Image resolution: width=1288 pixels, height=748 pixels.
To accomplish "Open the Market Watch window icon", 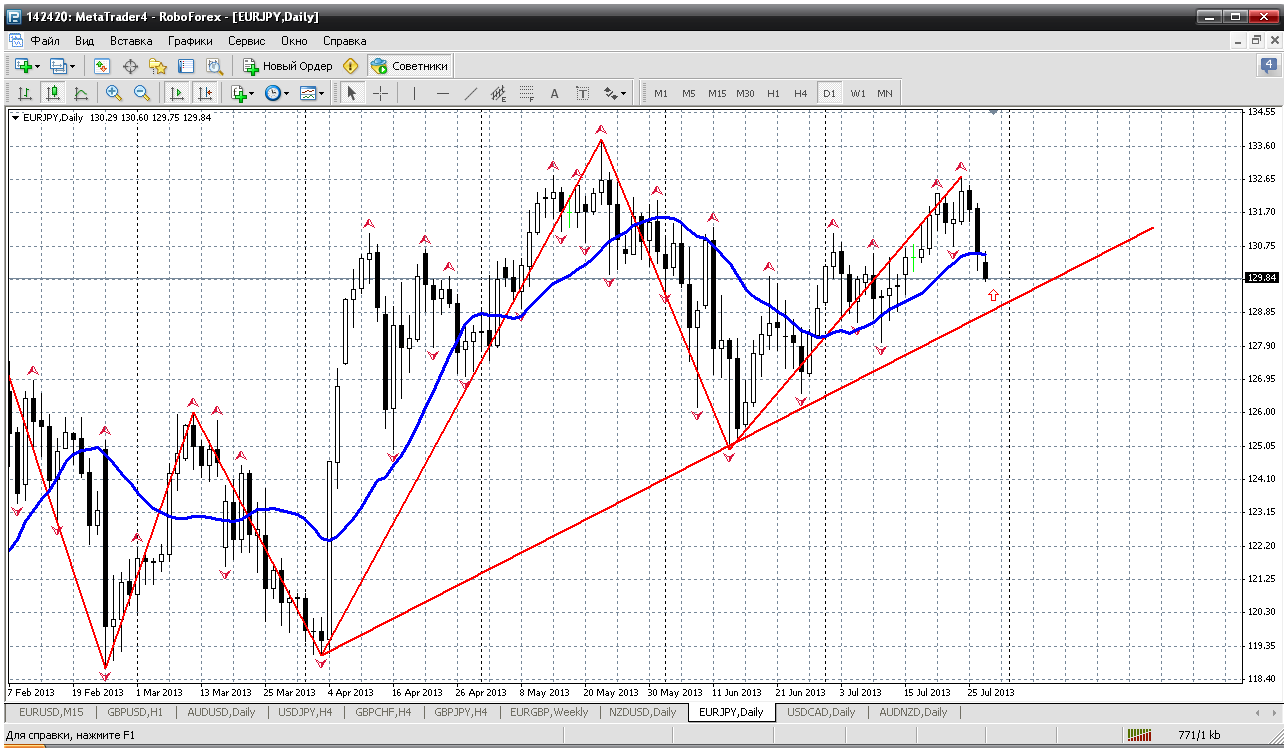I will click(102, 66).
